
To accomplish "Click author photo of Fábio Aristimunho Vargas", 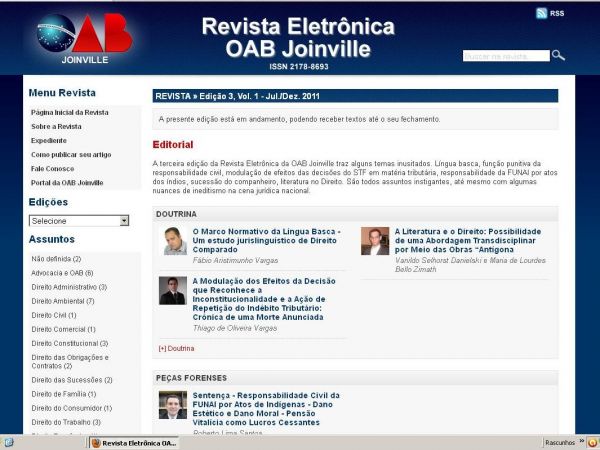I will 175,241.
